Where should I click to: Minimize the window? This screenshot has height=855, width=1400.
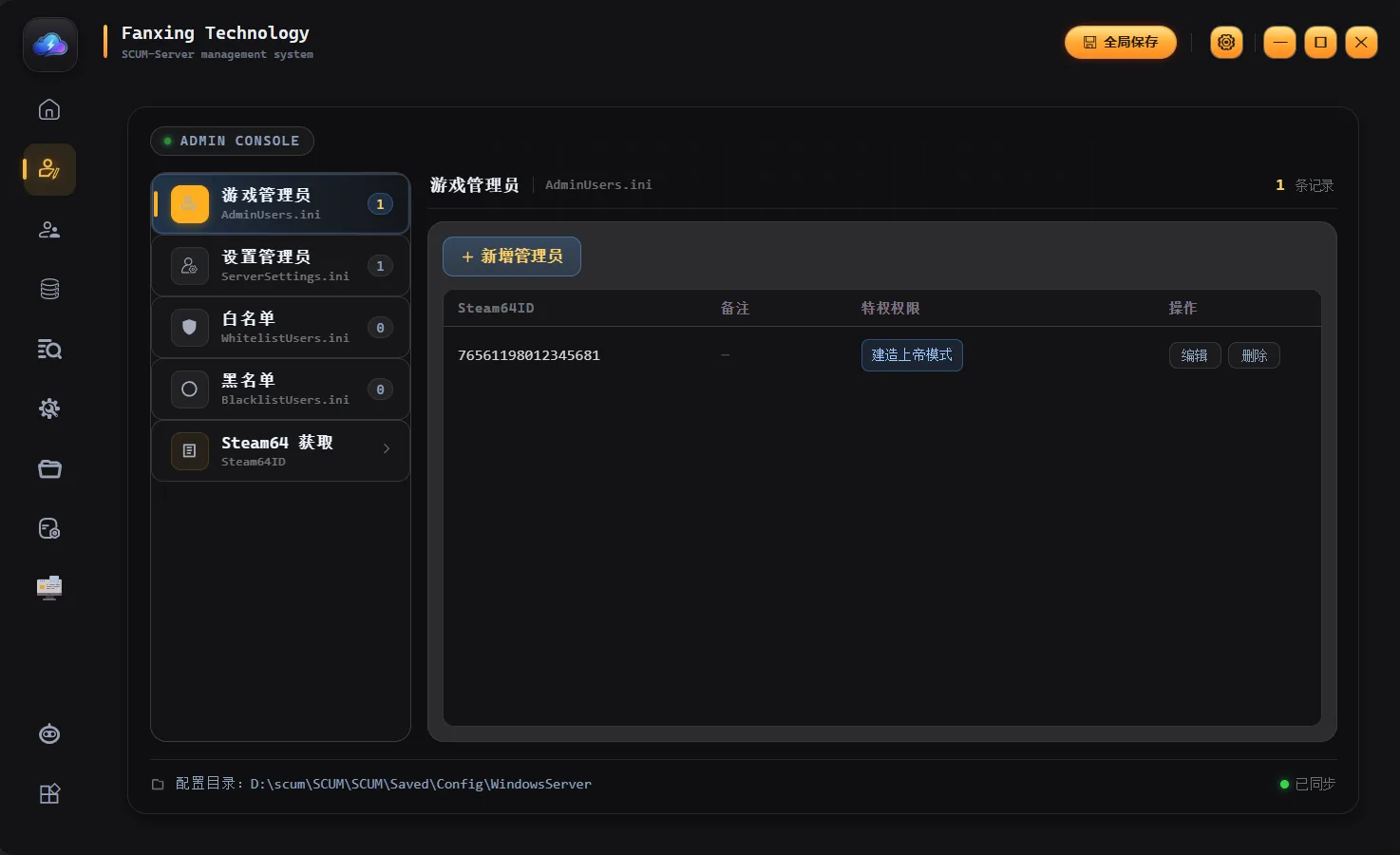tap(1279, 42)
